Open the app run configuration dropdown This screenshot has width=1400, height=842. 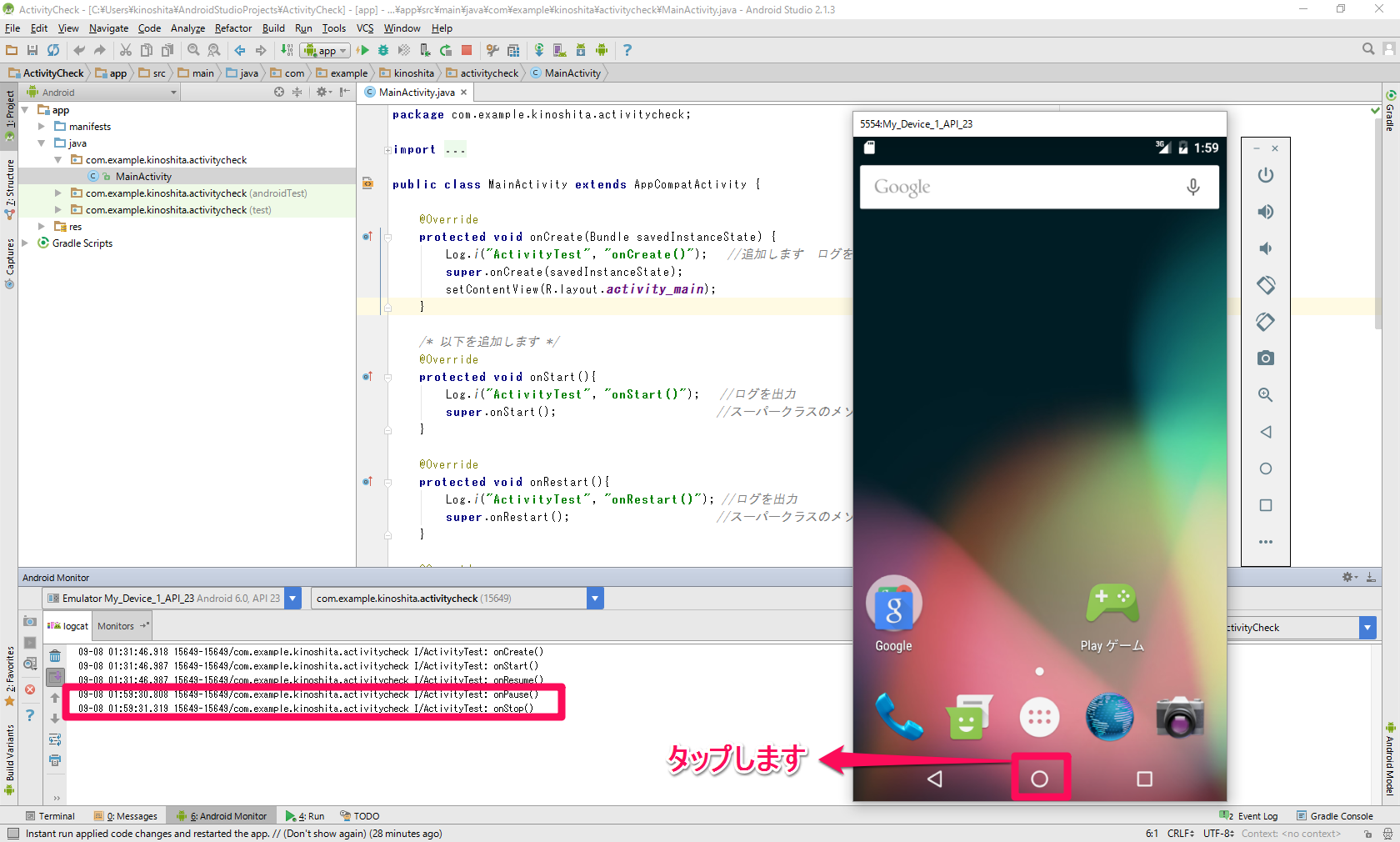[x=325, y=51]
